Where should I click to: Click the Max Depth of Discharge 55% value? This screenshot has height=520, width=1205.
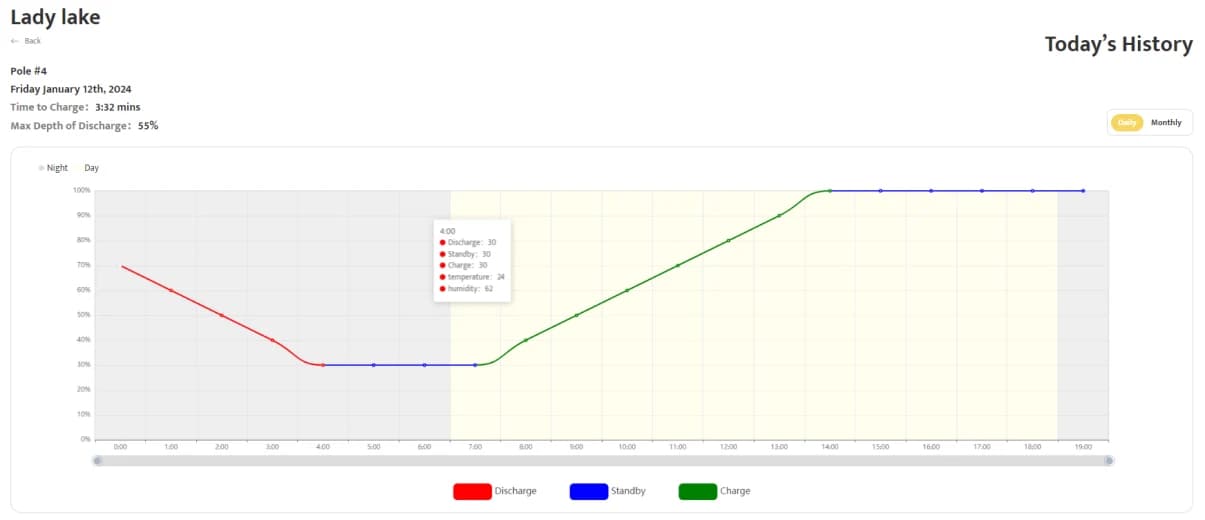[x=148, y=126]
